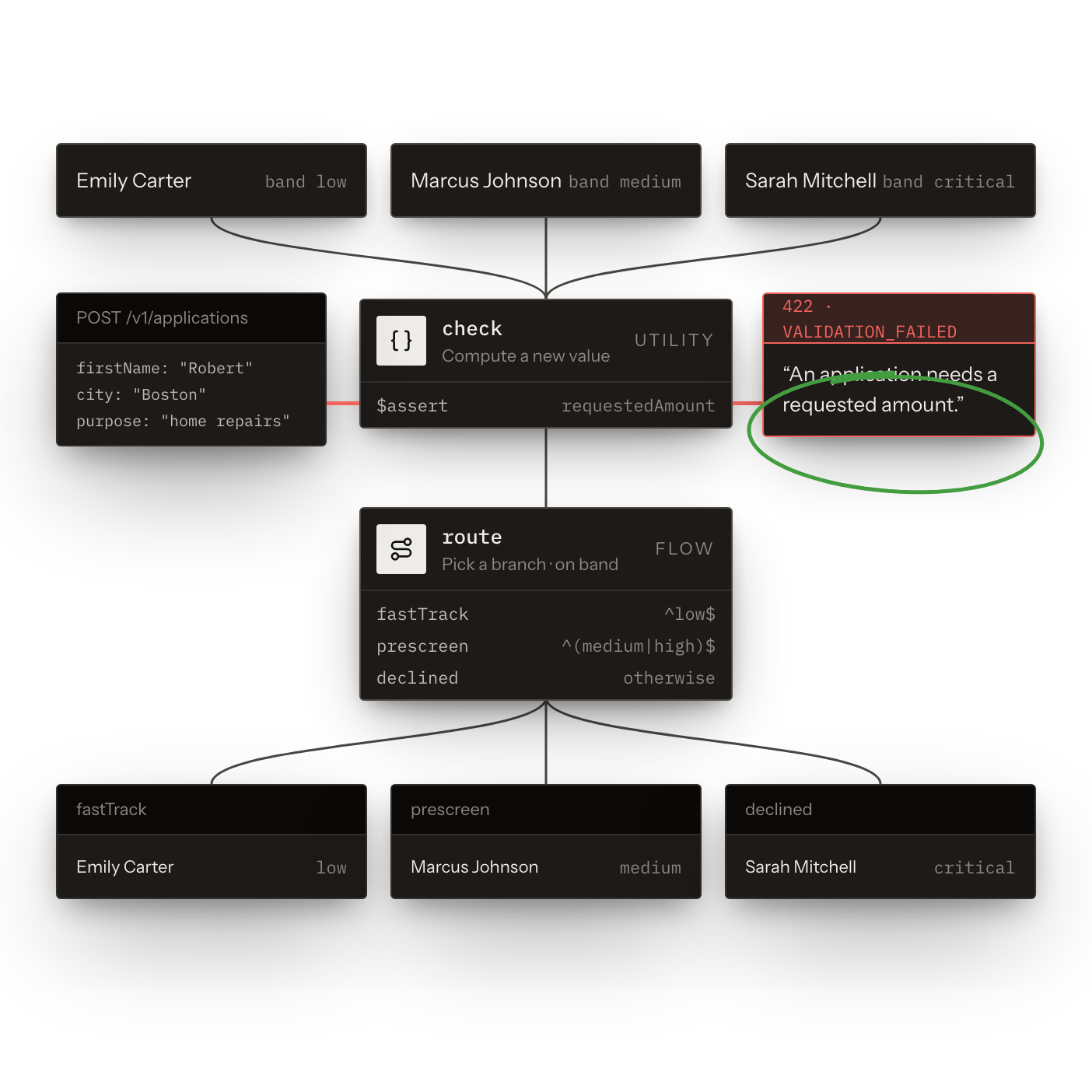Click the medium value in prescreen output
1092x1092 pixels.
650,867
